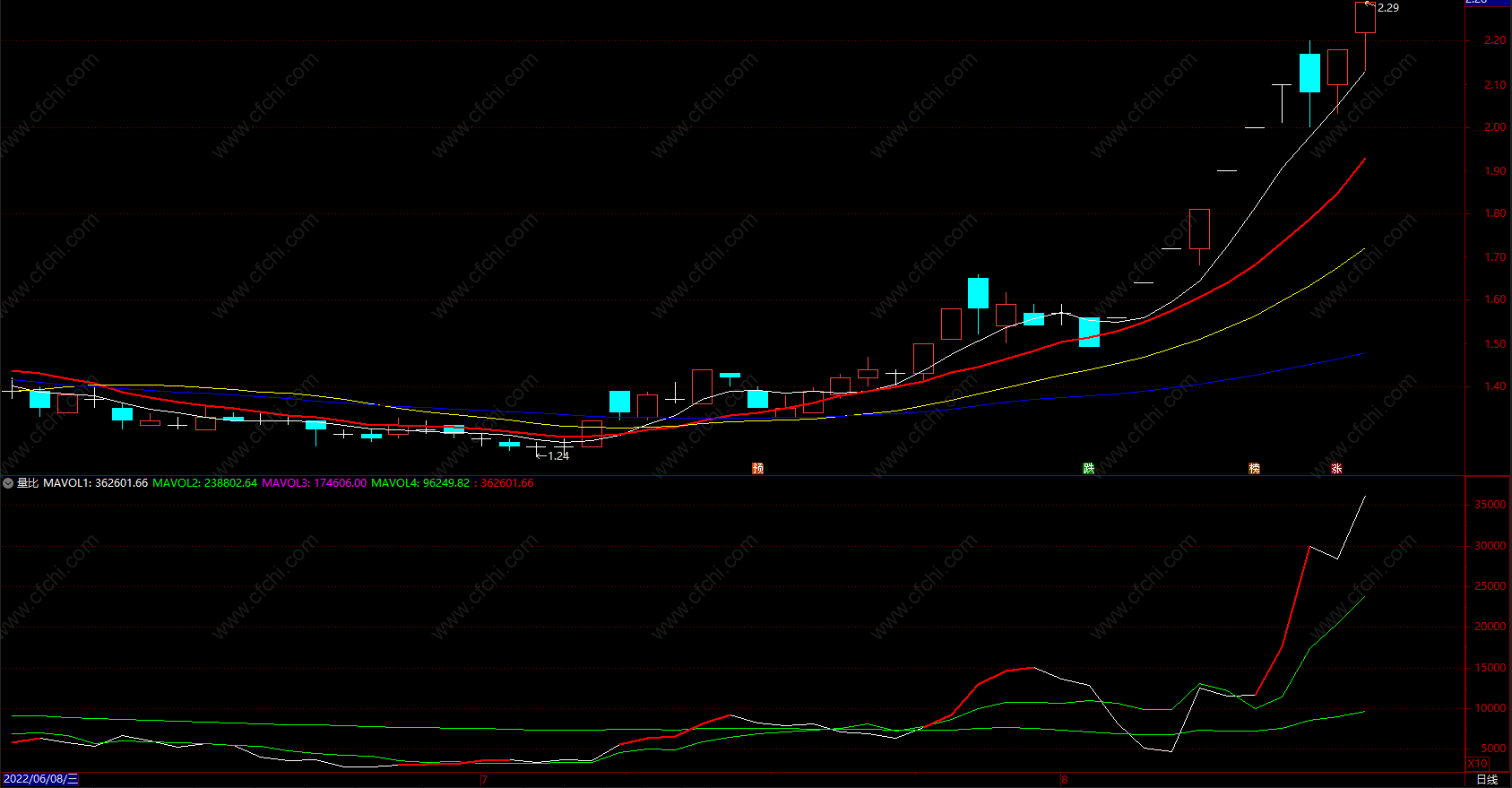Click the month 7 timeline marker
The width and height of the screenshot is (1512, 788).
click(484, 779)
